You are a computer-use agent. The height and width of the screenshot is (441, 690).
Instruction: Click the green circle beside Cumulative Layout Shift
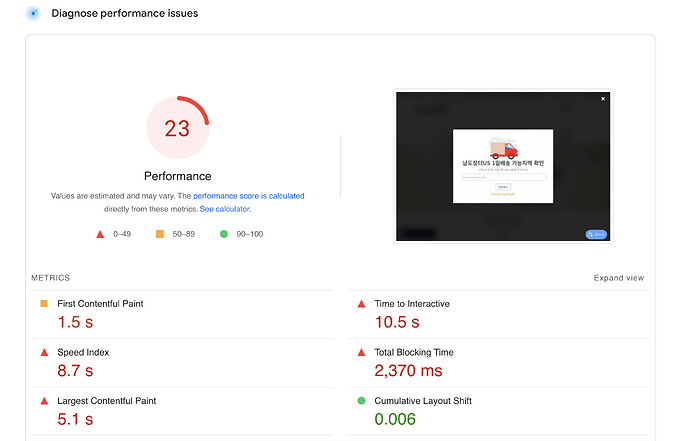point(361,401)
